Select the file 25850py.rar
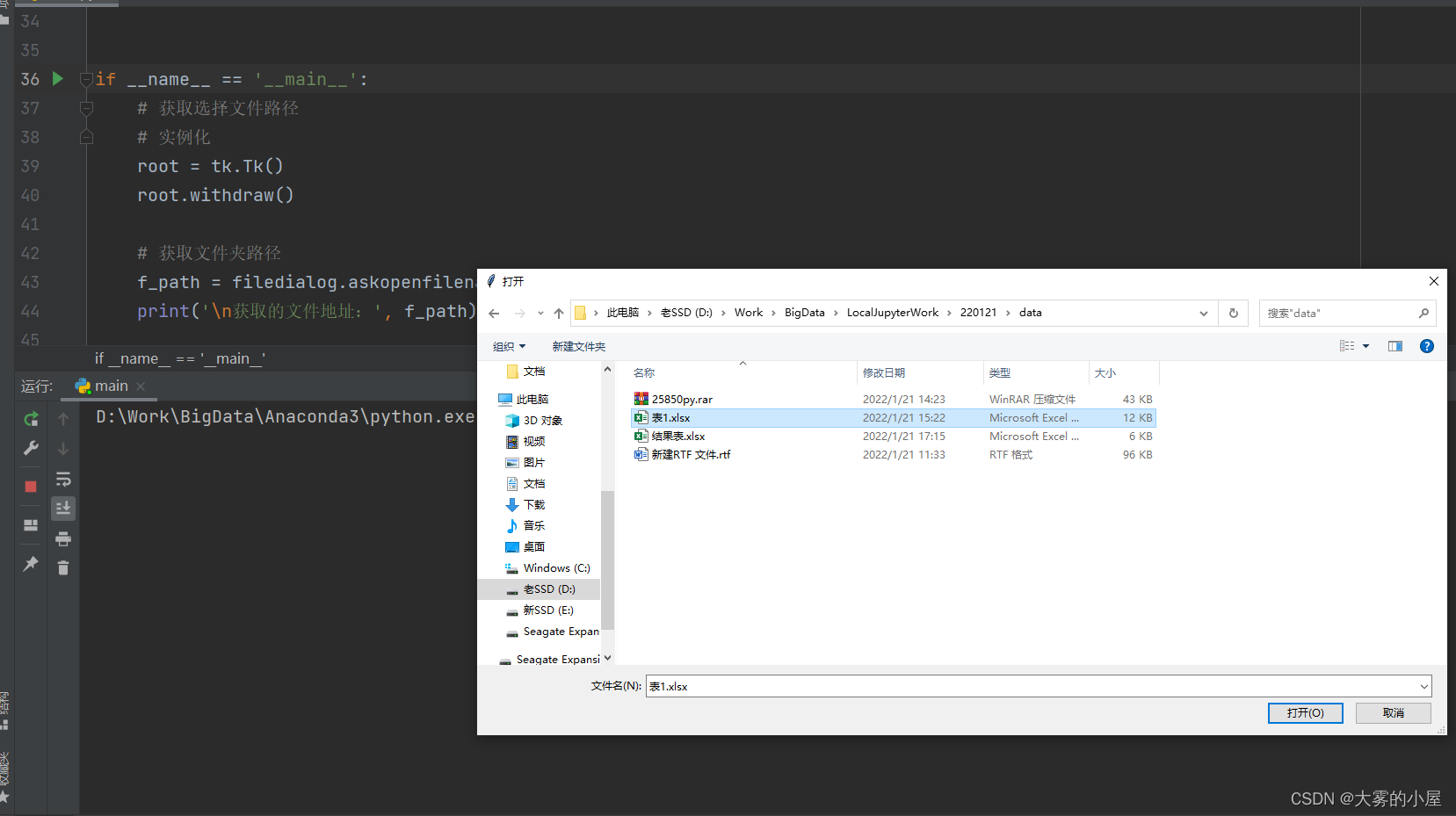Viewport: 1456px width, 816px height. (894, 400)
